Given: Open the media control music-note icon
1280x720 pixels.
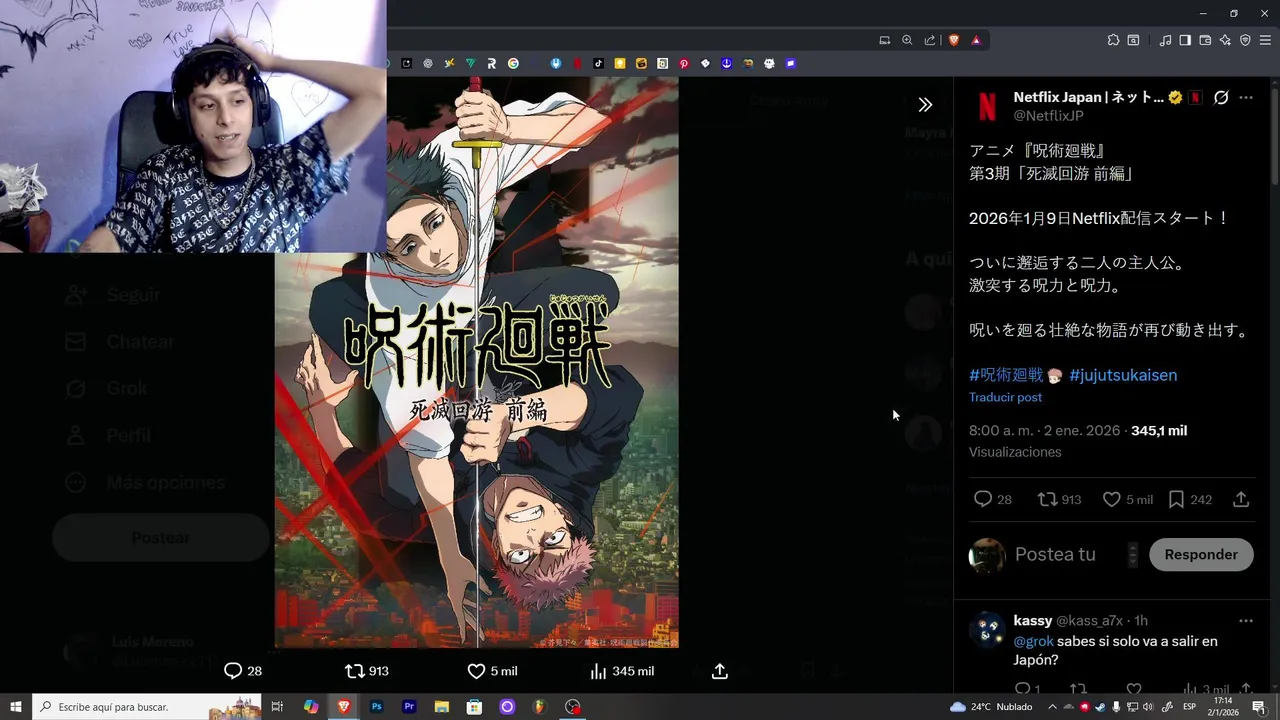Looking at the screenshot, I should tap(1165, 40).
